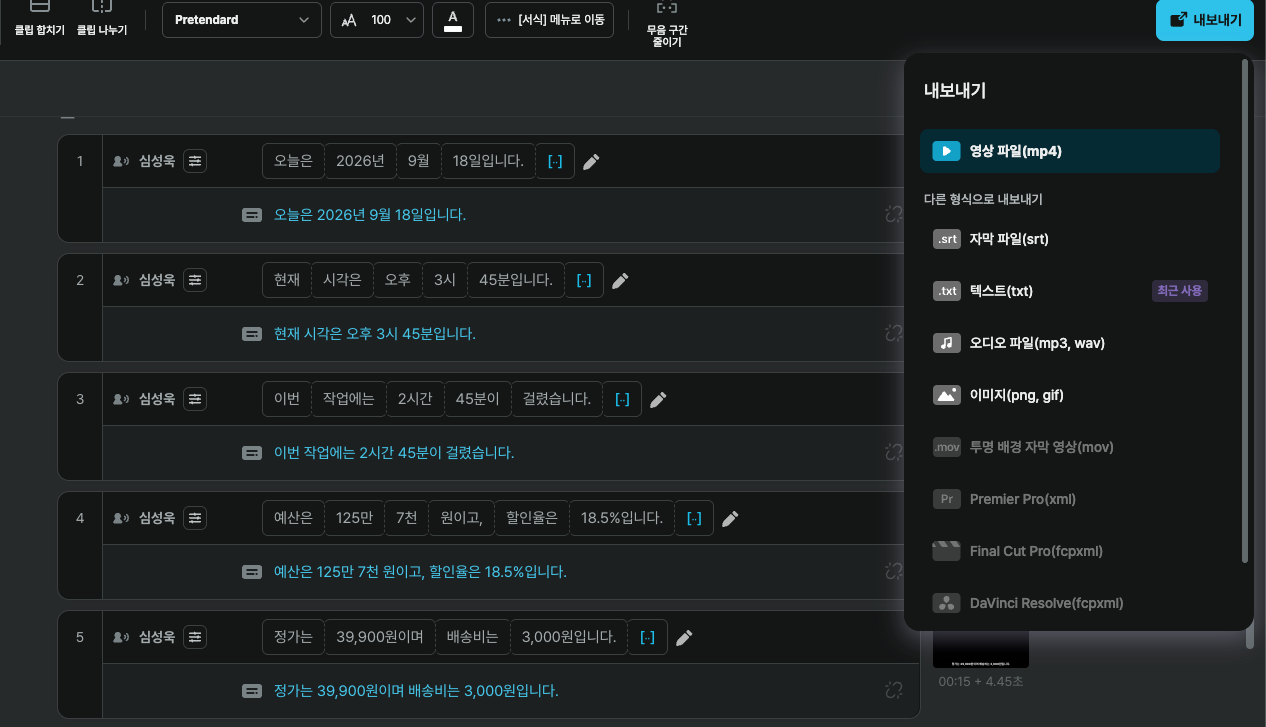This screenshot has width=1266, height=727.
Task: Select Final Cut Pro(fcpxml) export option
Action: (1070, 551)
